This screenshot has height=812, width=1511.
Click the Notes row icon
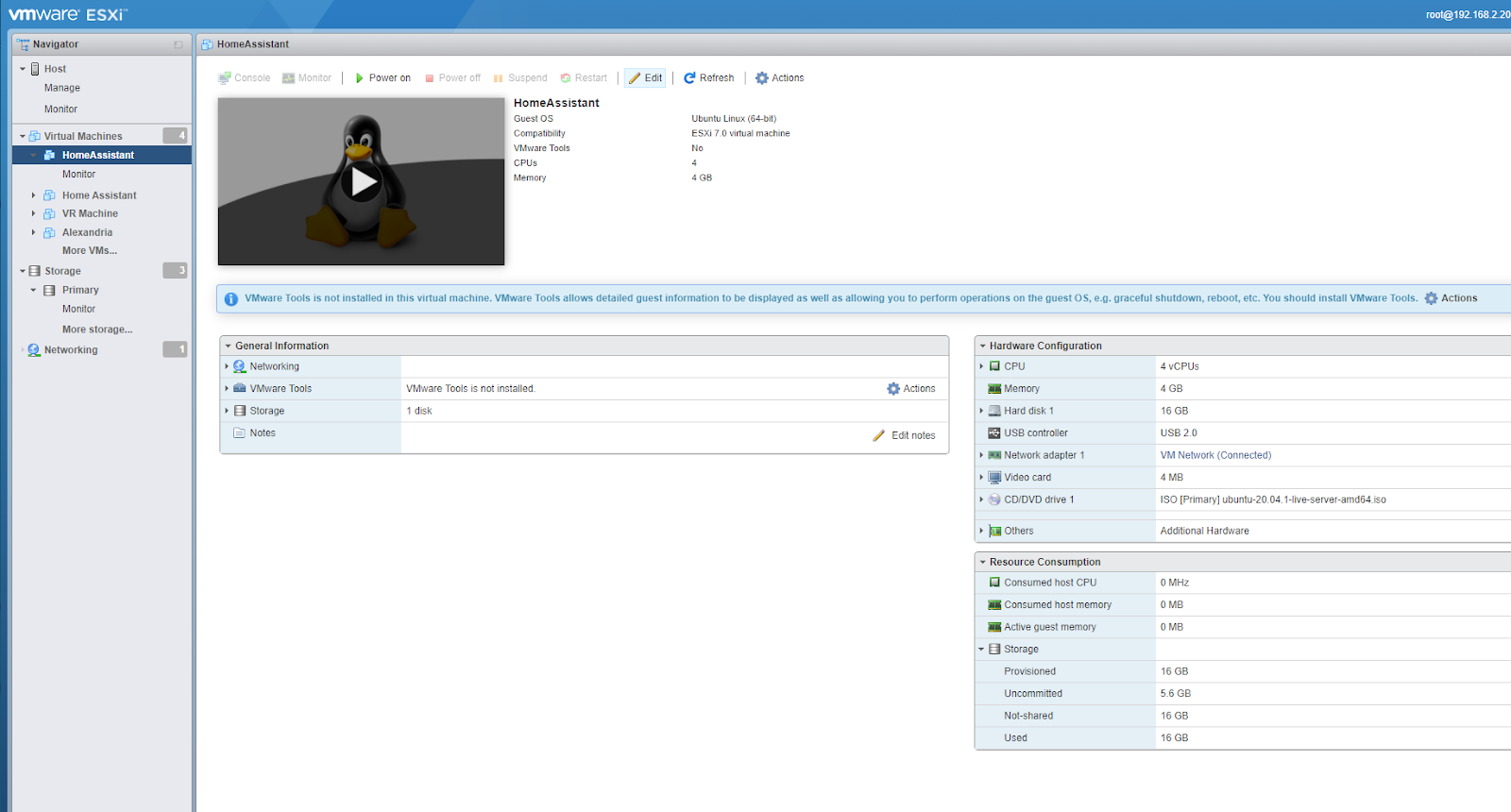pyautogui.click(x=239, y=433)
